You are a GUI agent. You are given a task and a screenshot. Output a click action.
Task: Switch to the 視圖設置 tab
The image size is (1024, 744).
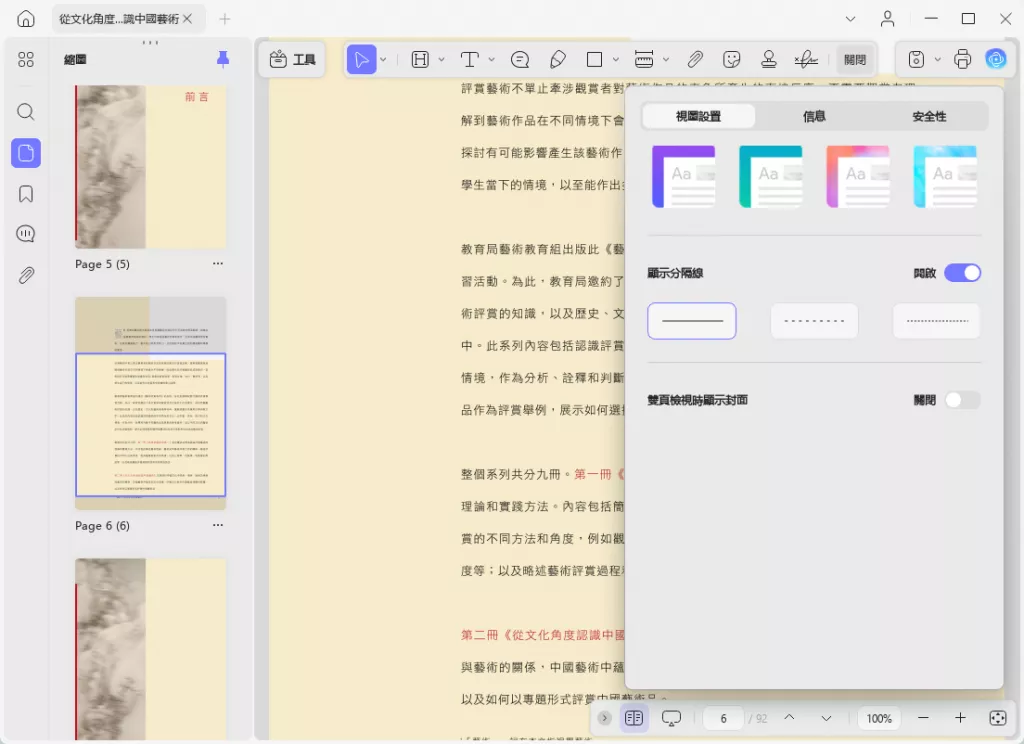pos(699,116)
